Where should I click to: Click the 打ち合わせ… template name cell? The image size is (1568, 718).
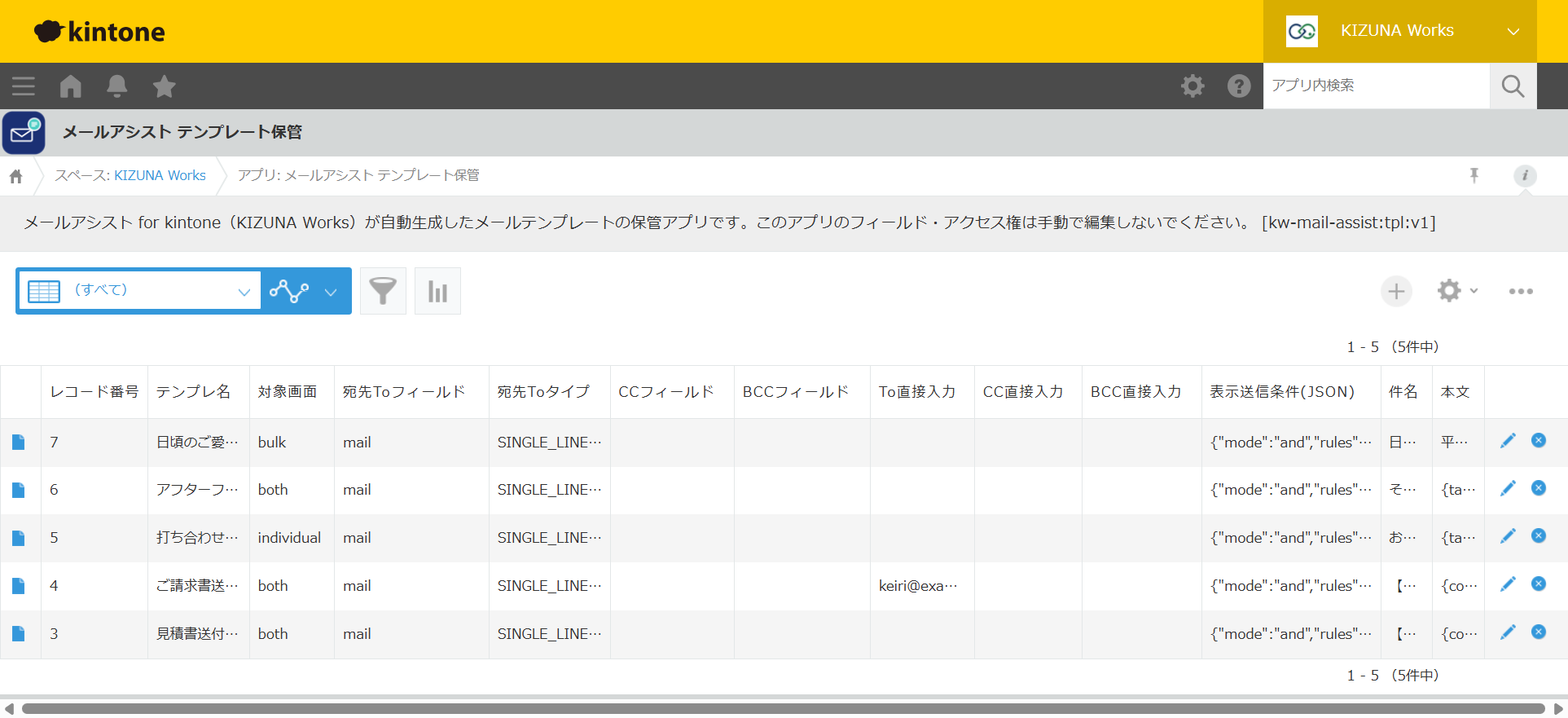[198, 538]
